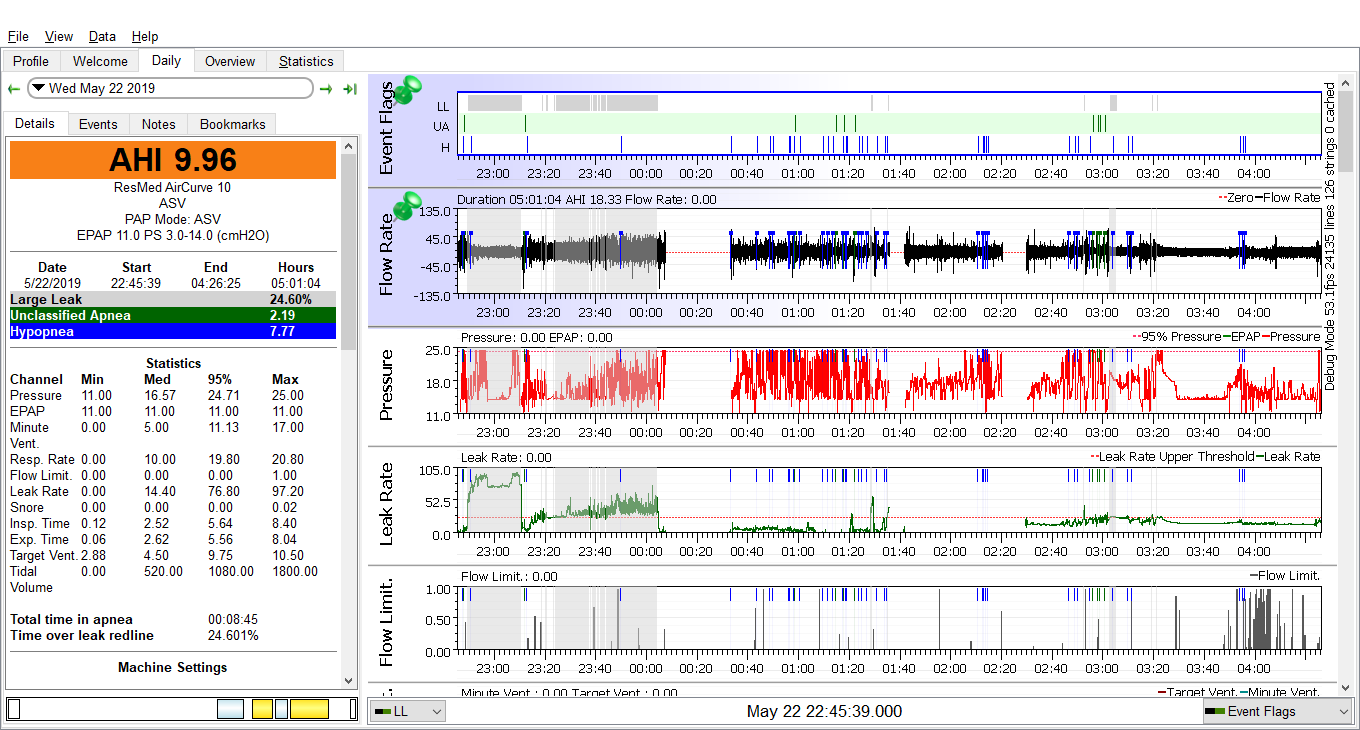This screenshot has width=1360, height=730.
Task: Unpin the Event Flags graph via its green pushpin
Action: 409,91
